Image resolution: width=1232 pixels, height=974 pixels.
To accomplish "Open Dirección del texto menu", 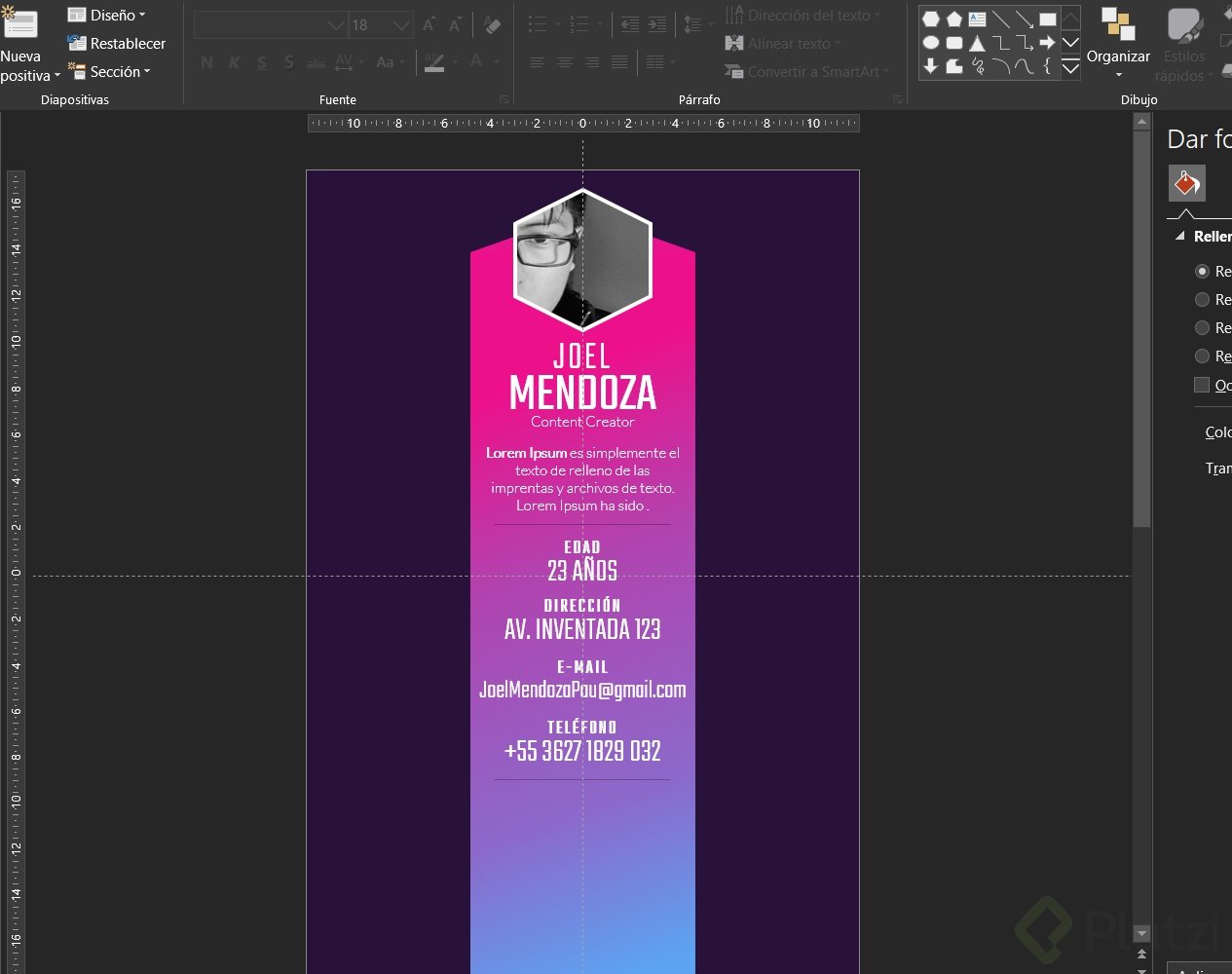I will [x=803, y=16].
